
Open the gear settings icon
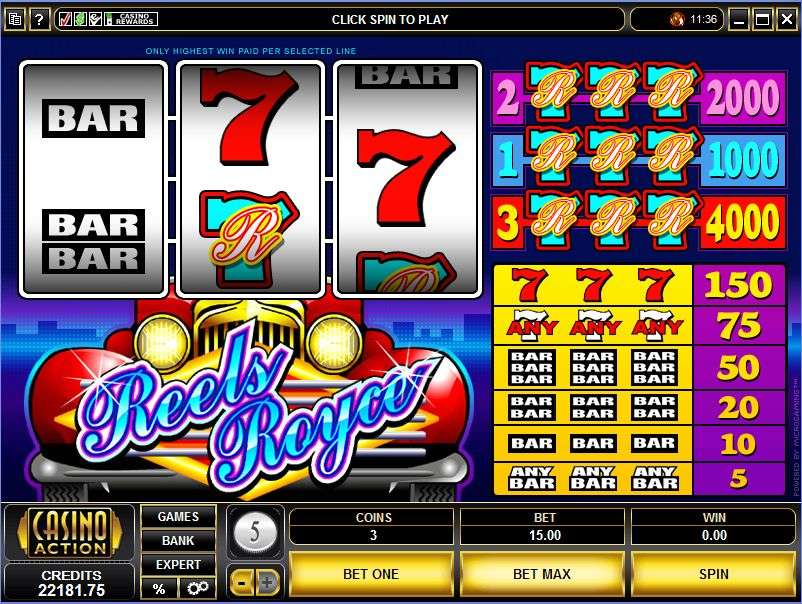pos(197,588)
